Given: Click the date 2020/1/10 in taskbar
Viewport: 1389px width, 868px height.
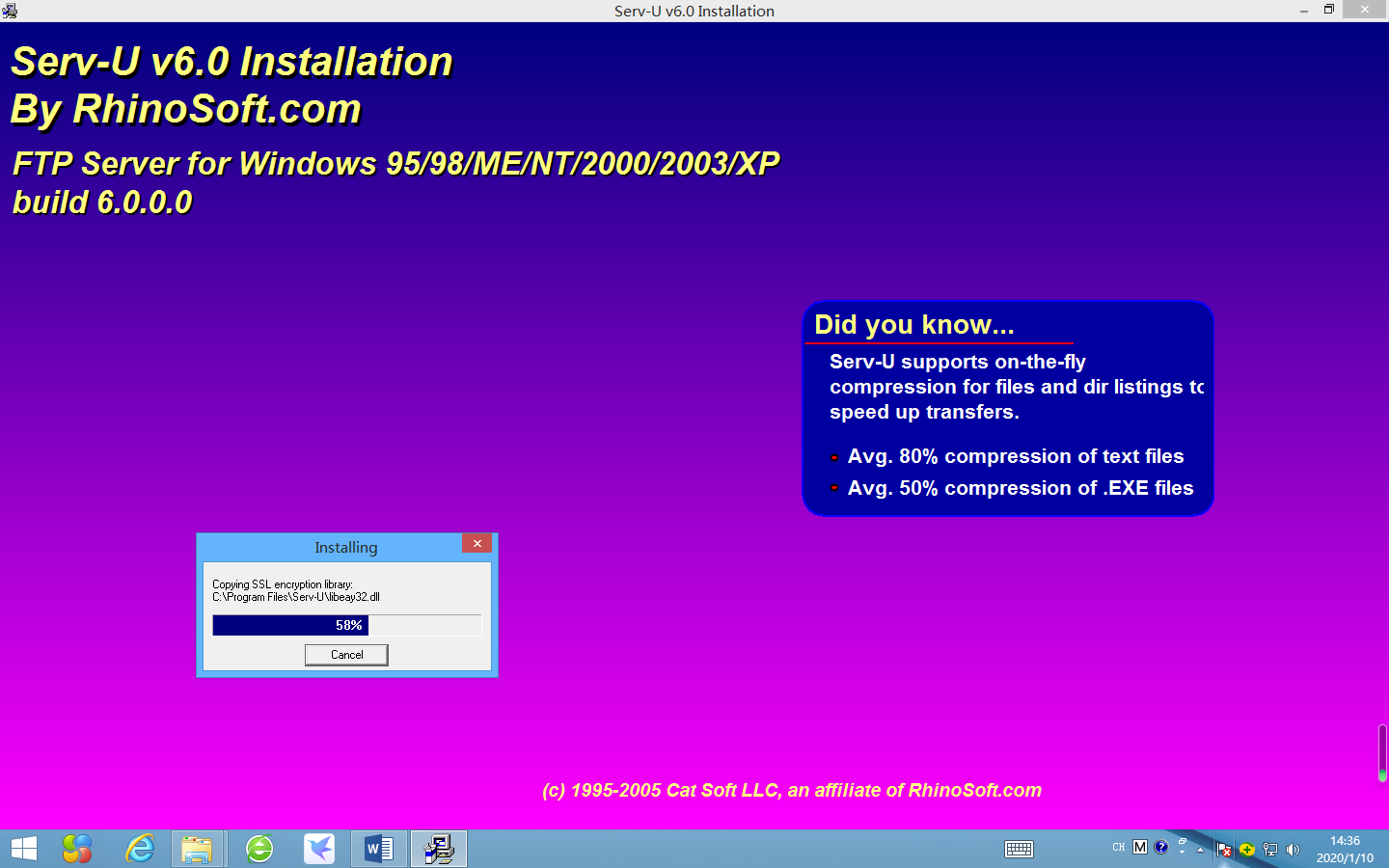Looking at the screenshot, I should 1345,858.
